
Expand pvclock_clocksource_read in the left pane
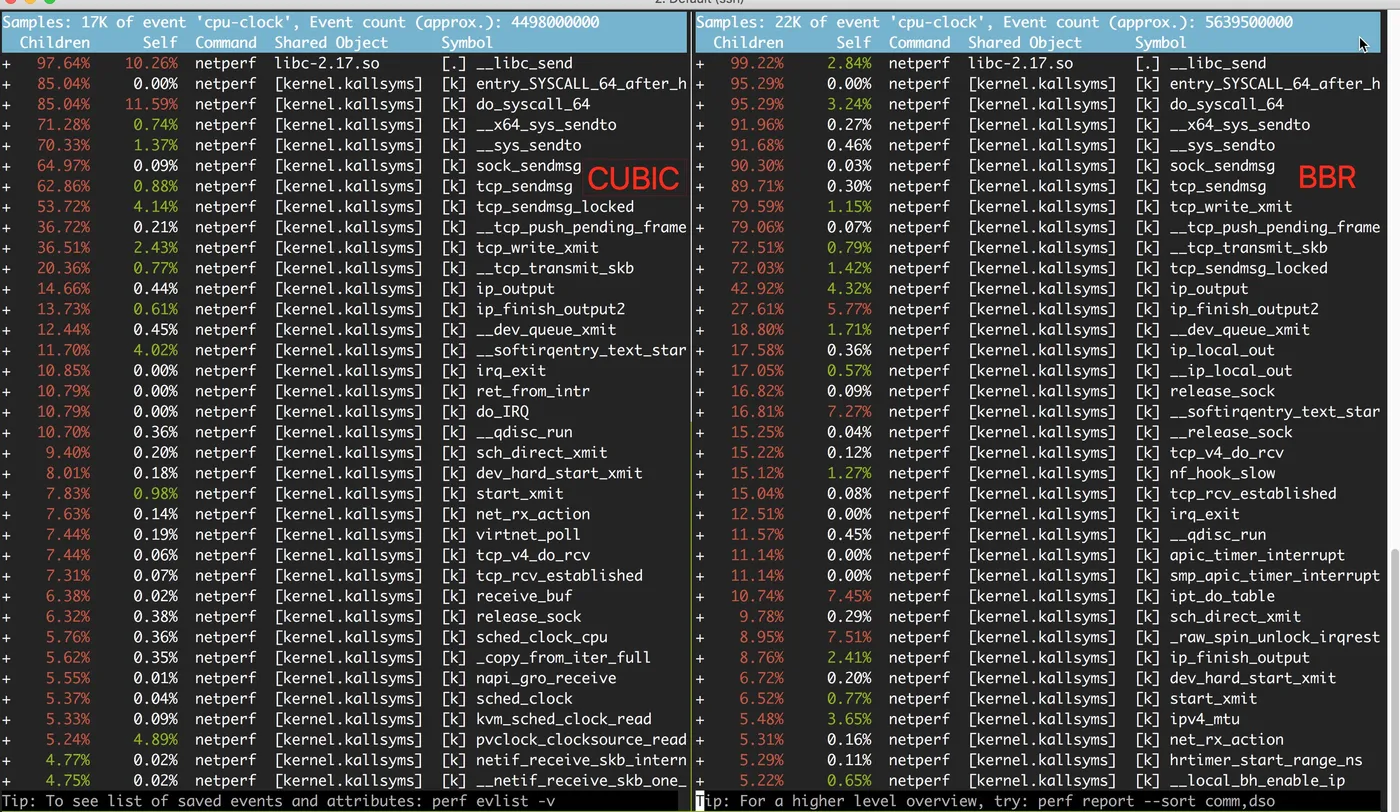7,739
